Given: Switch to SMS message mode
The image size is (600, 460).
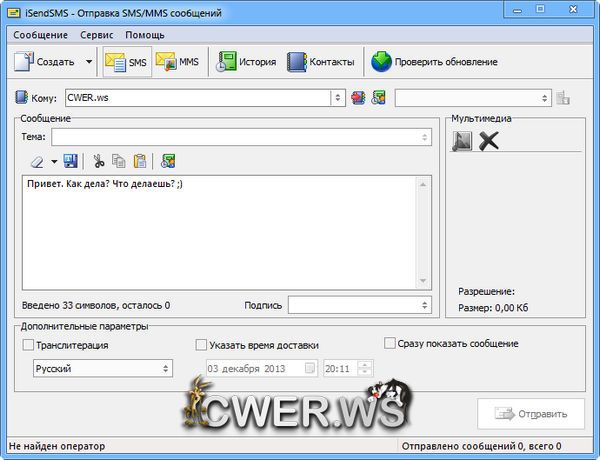Looking at the screenshot, I should coord(126,62).
